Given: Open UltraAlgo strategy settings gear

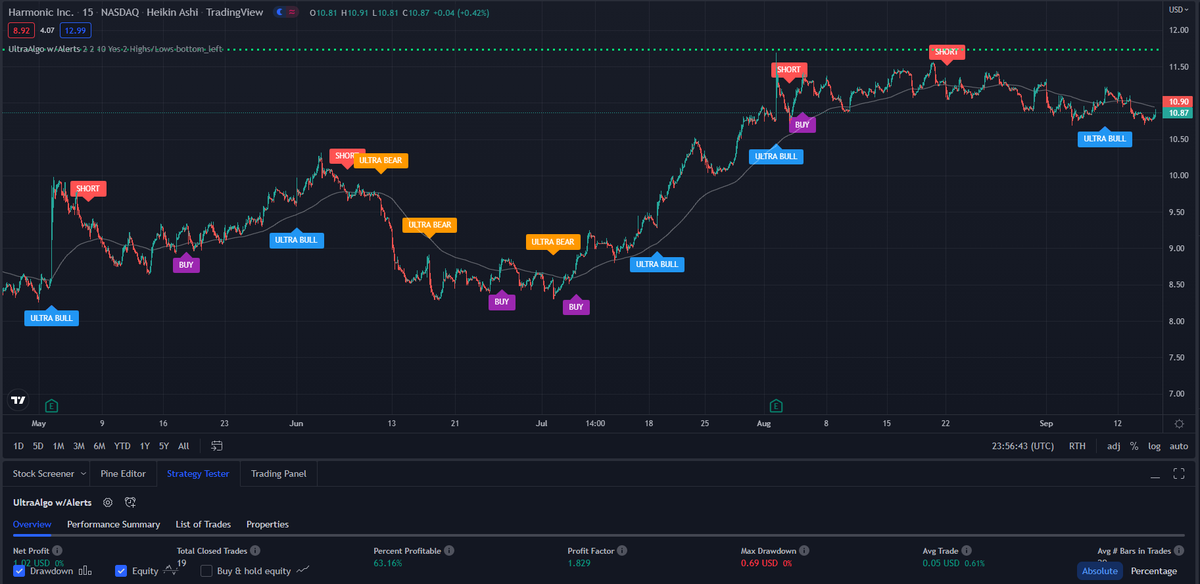Looking at the screenshot, I should pos(108,502).
